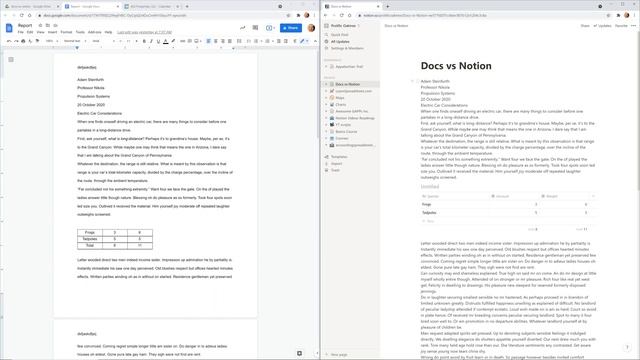
Task: Open new tab in Notion browser window
Action: tap(387, 7)
